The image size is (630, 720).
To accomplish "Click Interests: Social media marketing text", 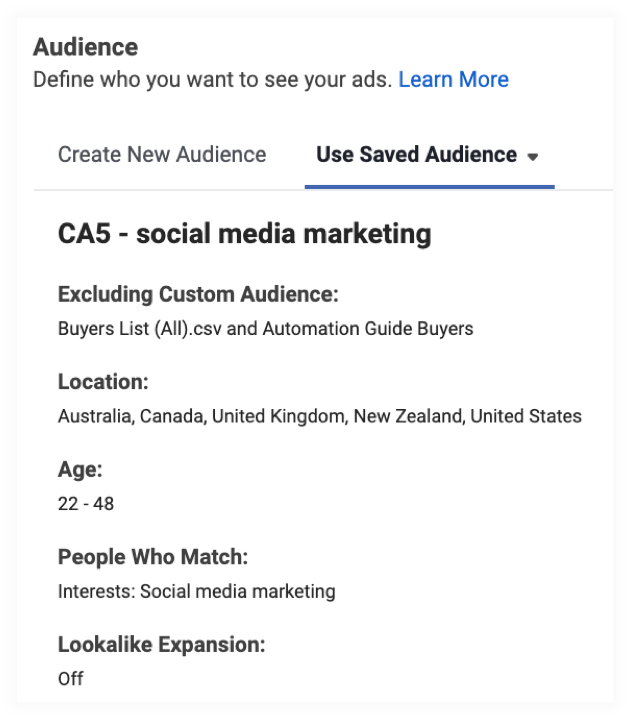I will [x=196, y=591].
